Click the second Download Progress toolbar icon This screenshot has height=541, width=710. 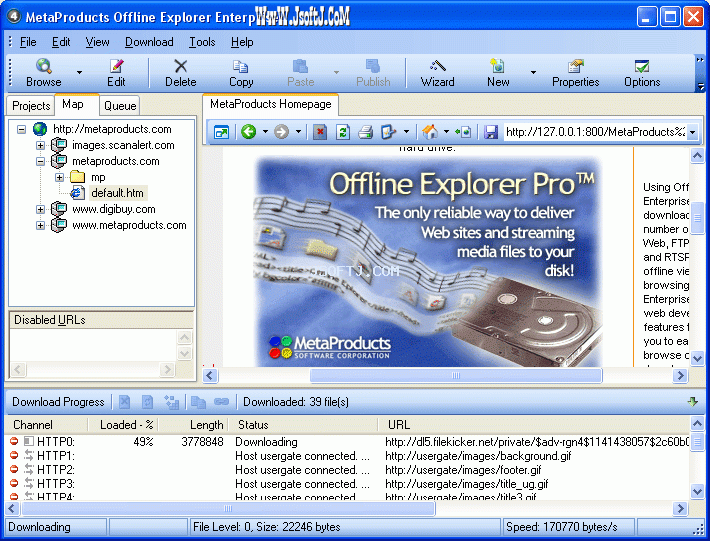148,402
